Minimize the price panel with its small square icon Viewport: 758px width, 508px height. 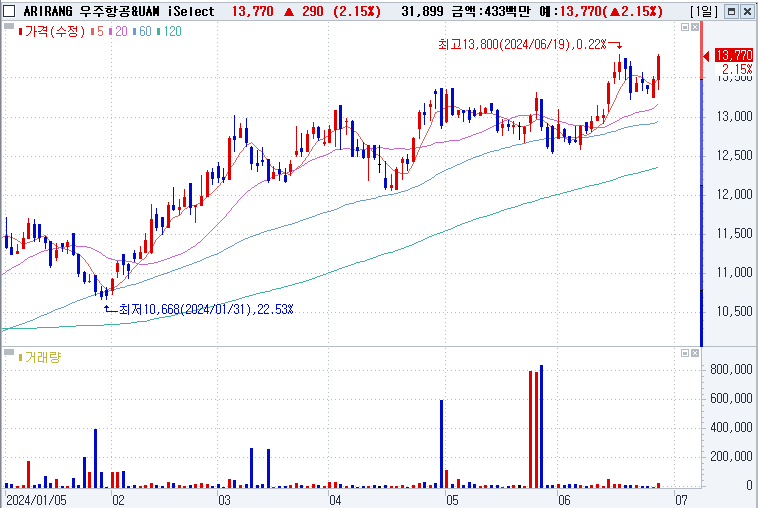click(x=685, y=27)
